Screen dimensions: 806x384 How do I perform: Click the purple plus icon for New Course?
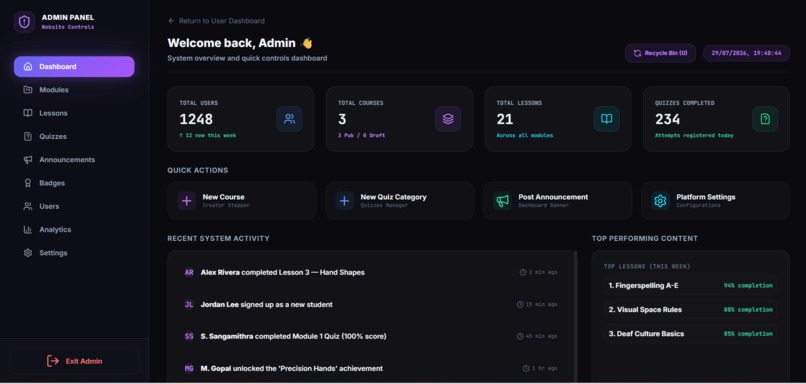point(187,201)
